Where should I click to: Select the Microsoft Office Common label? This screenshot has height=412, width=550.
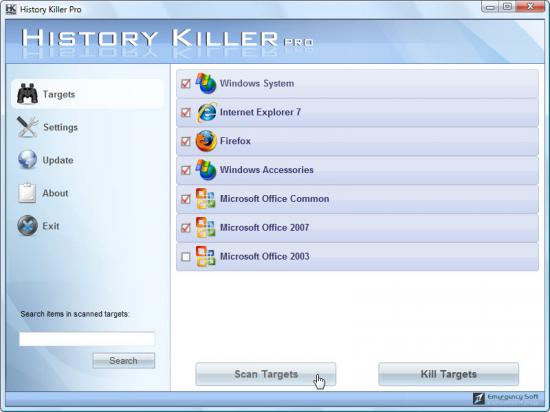[x=274, y=198]
